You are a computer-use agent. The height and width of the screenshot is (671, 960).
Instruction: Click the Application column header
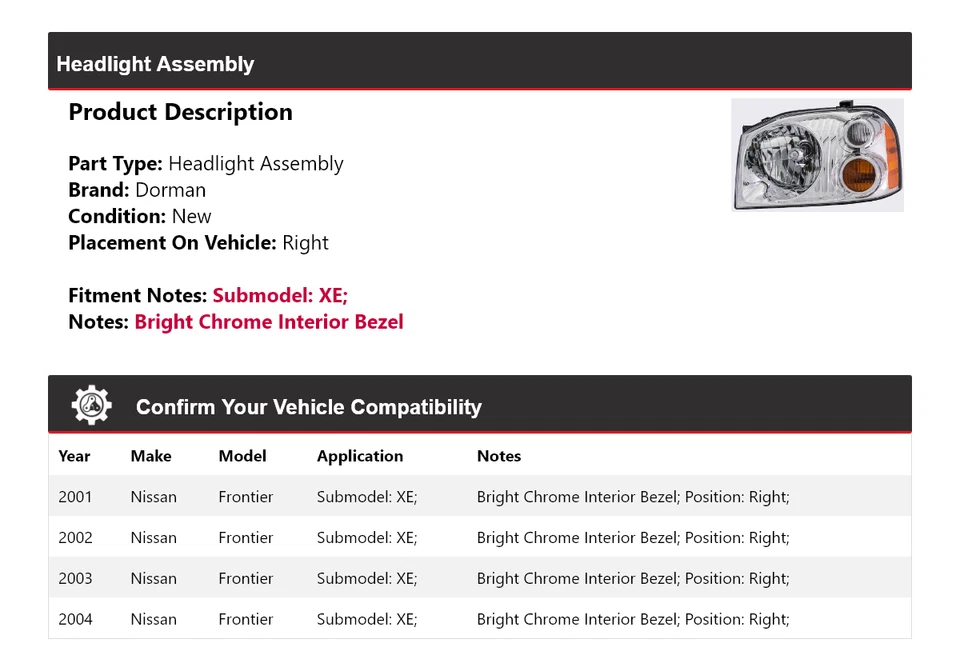(x=360, y=456)
